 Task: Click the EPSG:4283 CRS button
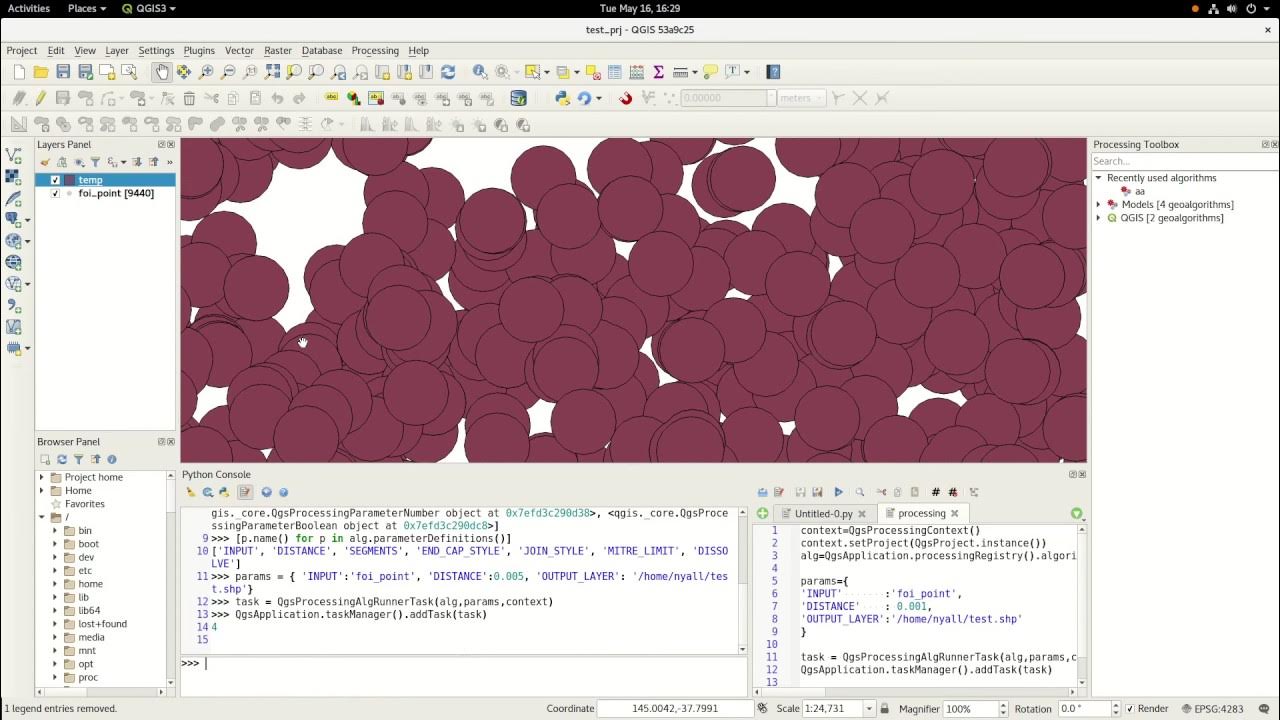1211,709
